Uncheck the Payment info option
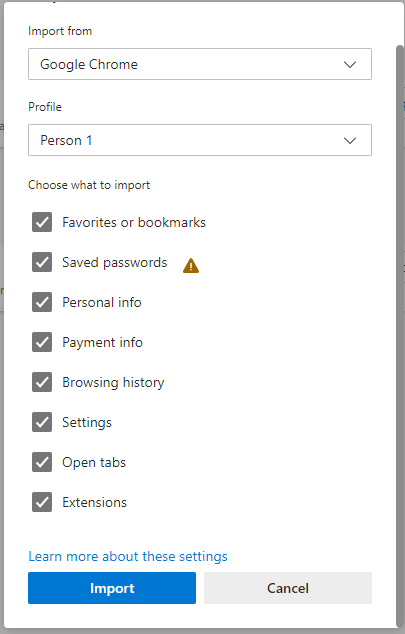 coord(42,342)
